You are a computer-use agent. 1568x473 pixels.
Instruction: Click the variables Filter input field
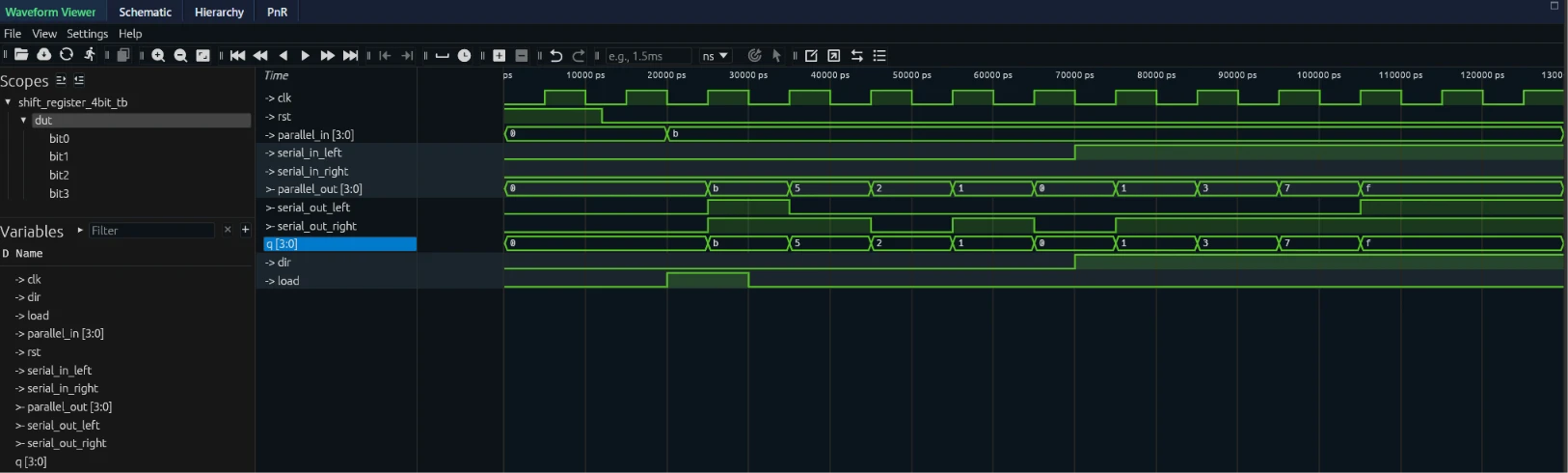(x=151, y=231)
